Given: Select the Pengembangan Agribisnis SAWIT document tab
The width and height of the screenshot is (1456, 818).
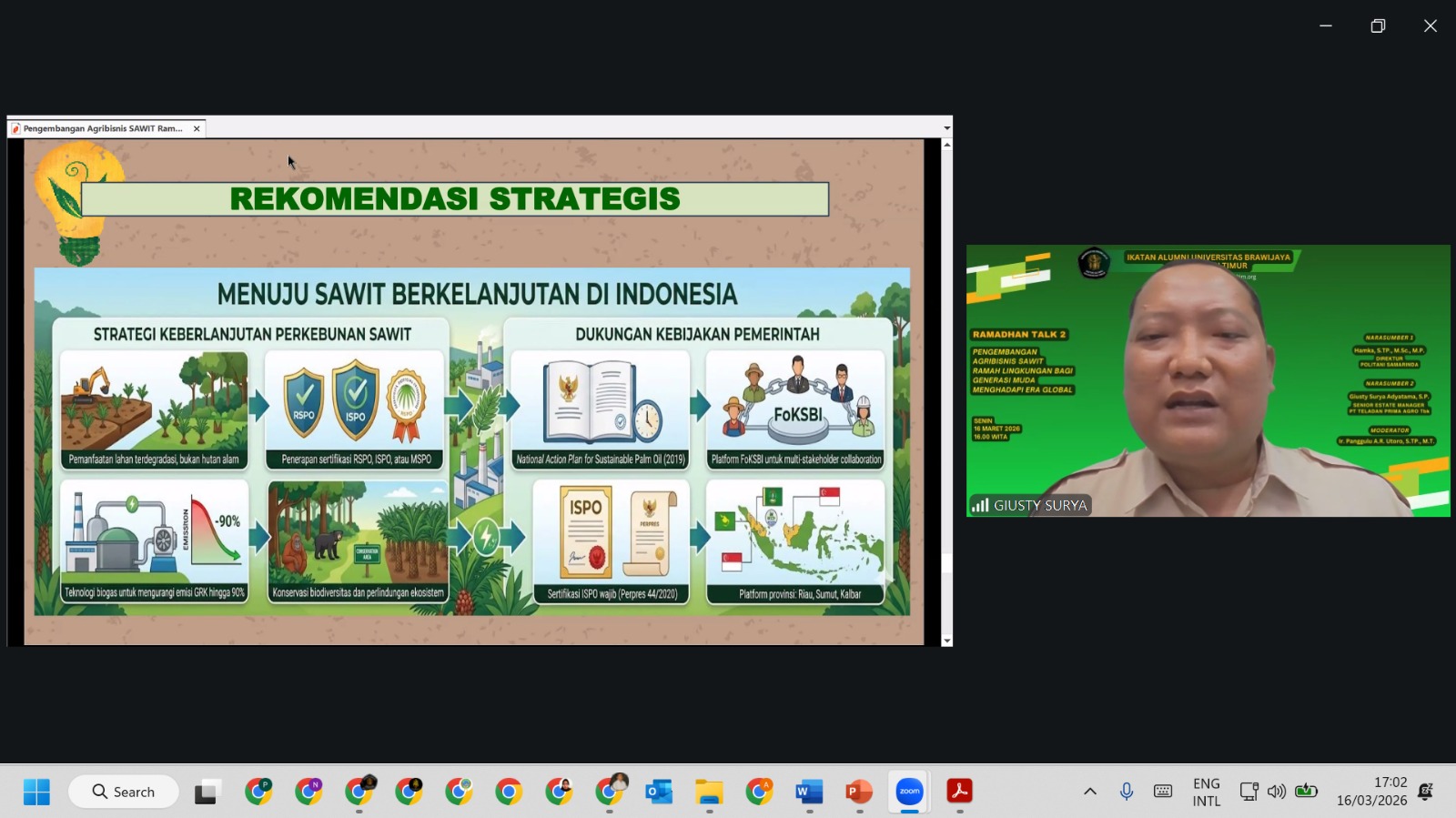Looking at the screenshot, I should (x=102, y=128).
